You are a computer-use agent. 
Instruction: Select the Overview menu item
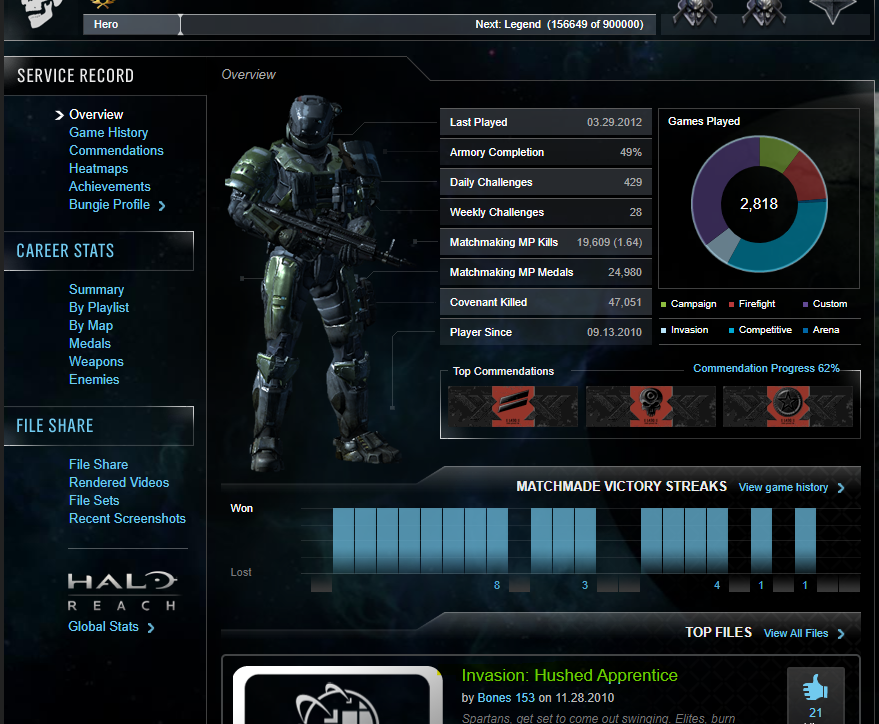click(96, 115)
